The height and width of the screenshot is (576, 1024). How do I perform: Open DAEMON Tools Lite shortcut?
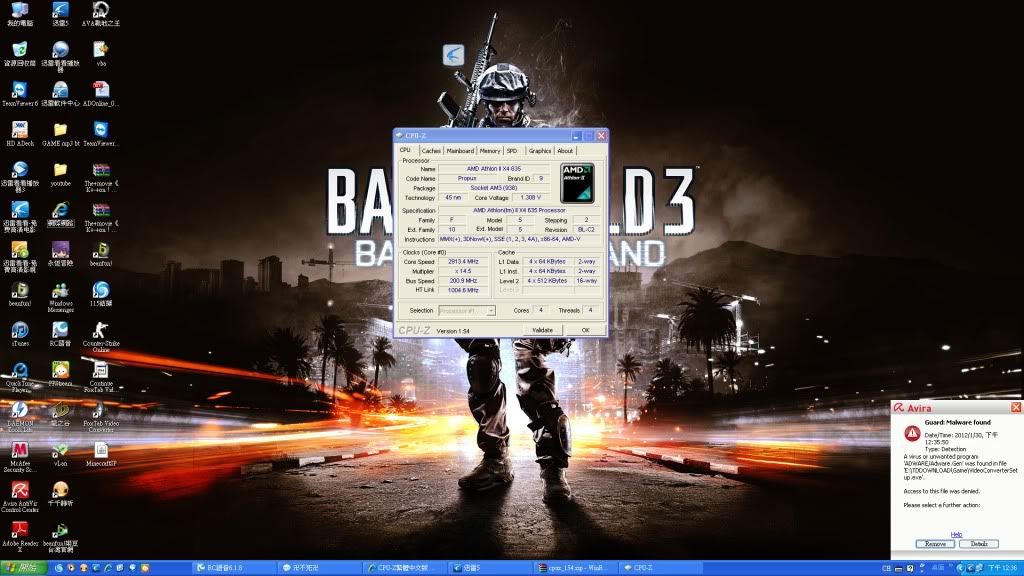coord(20,417)
